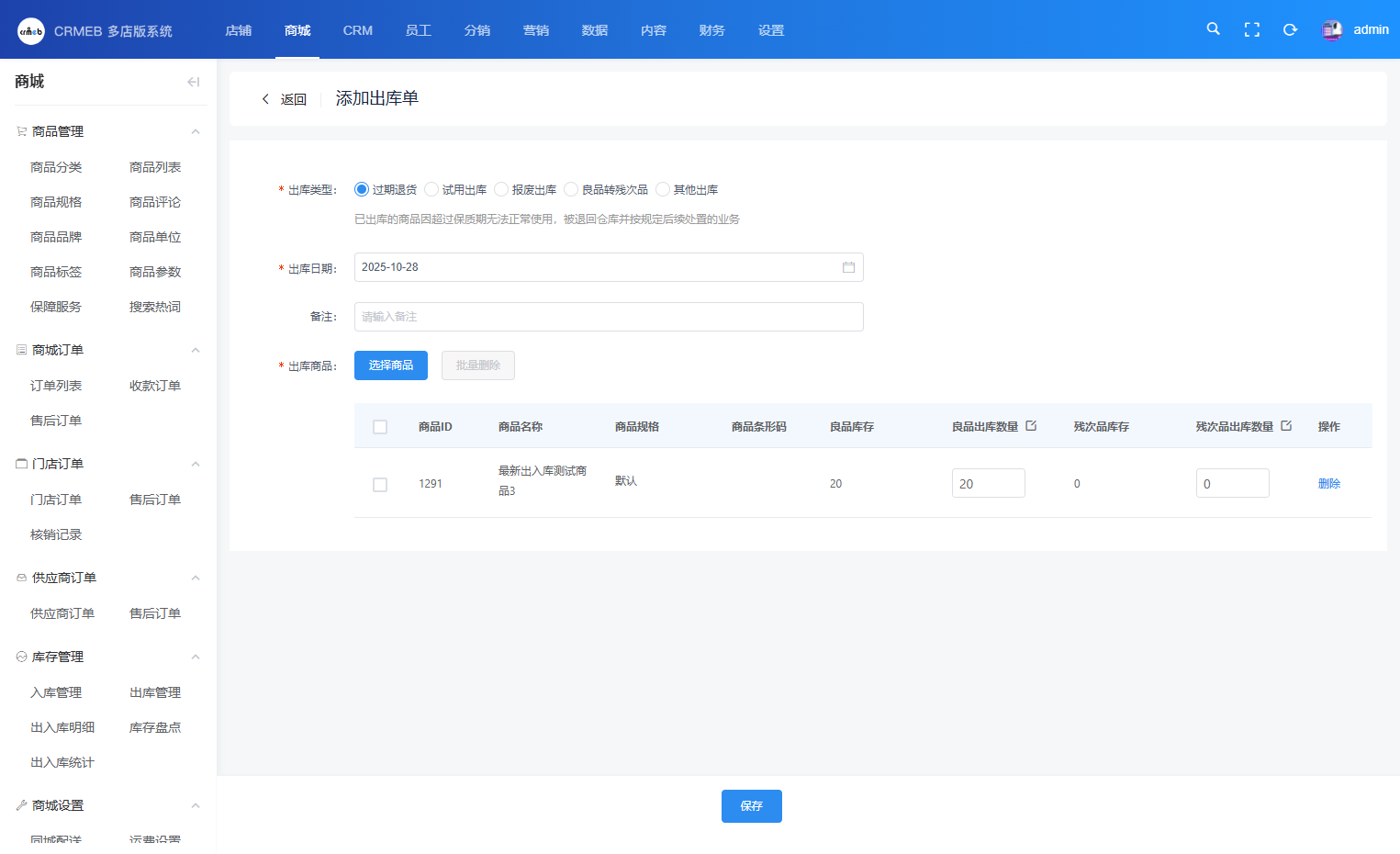1400x854 pixels.
Task: Tick the select-all checkbox in table header
Action: tap(380, 427)
